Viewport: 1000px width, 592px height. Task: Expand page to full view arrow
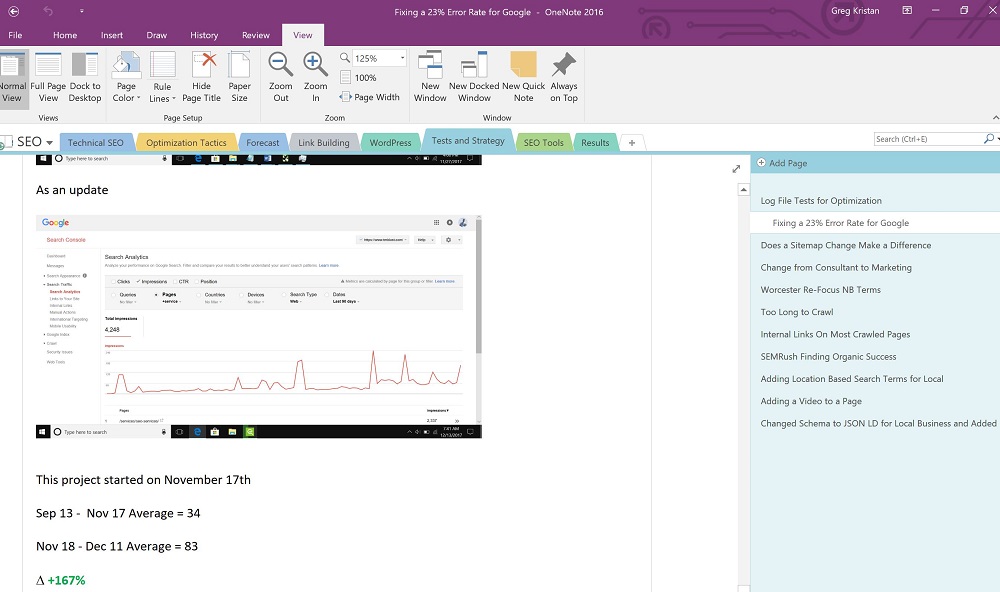click(736, 168)
